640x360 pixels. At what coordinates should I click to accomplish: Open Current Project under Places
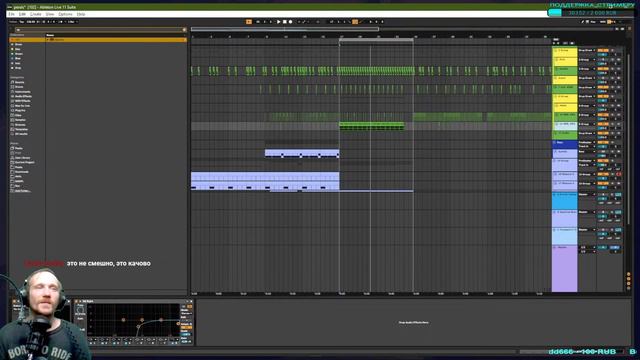click(x=23, y=162)
